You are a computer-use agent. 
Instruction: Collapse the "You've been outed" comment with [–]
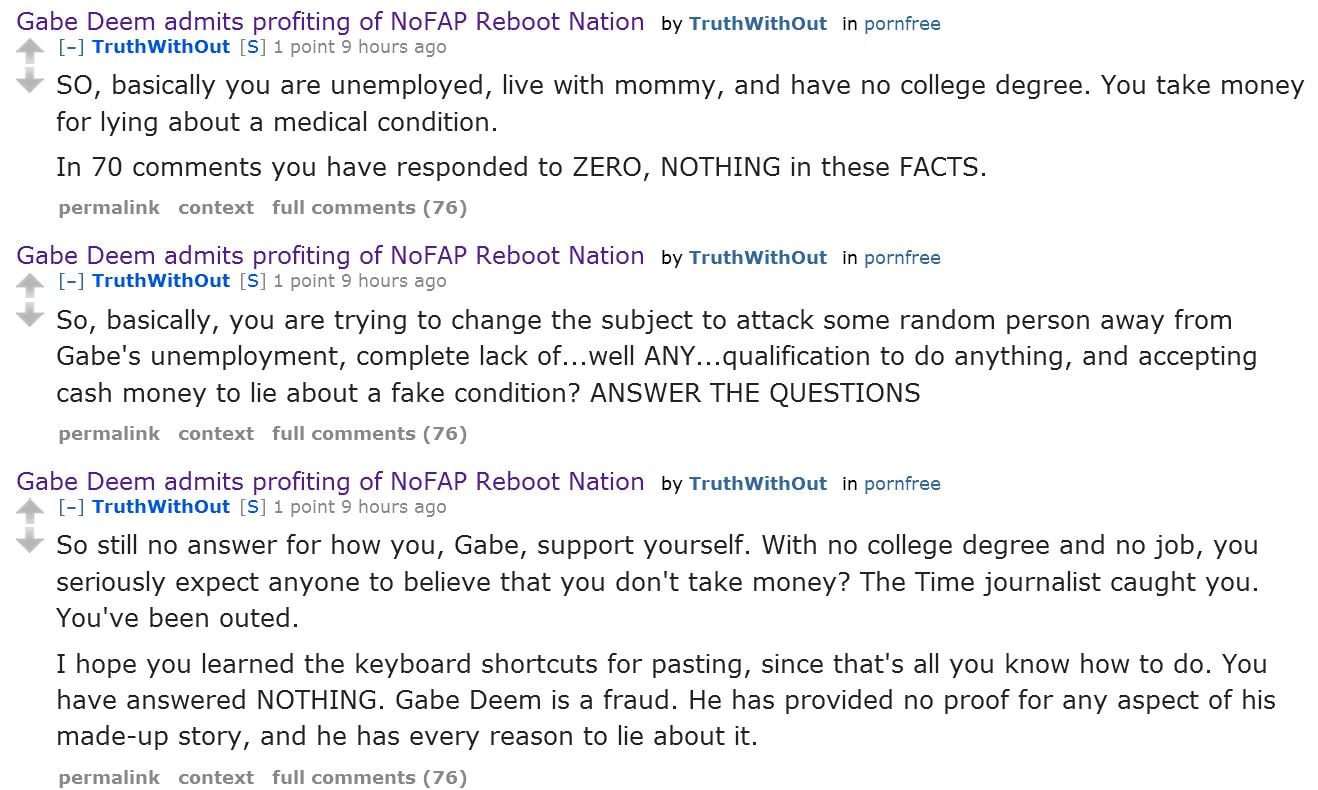(71, 507)
